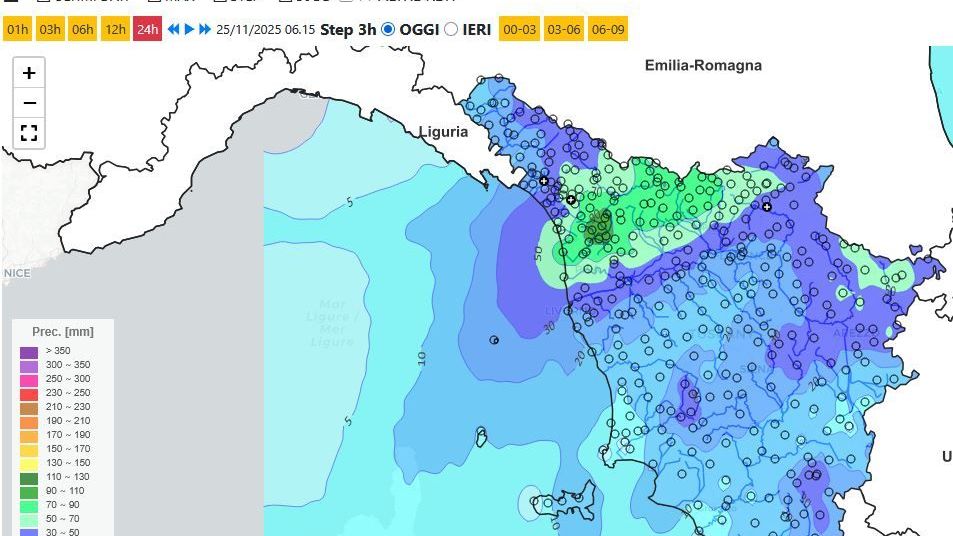
Task: Click the purple > 350 legend swatch
Action: click(28, 351)
